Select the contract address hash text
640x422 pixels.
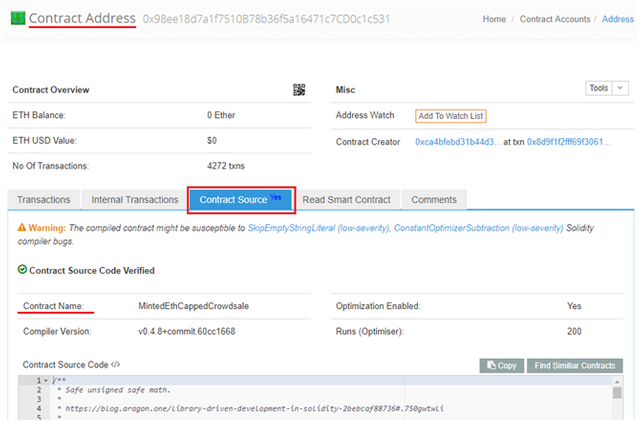tap(266, 19)
